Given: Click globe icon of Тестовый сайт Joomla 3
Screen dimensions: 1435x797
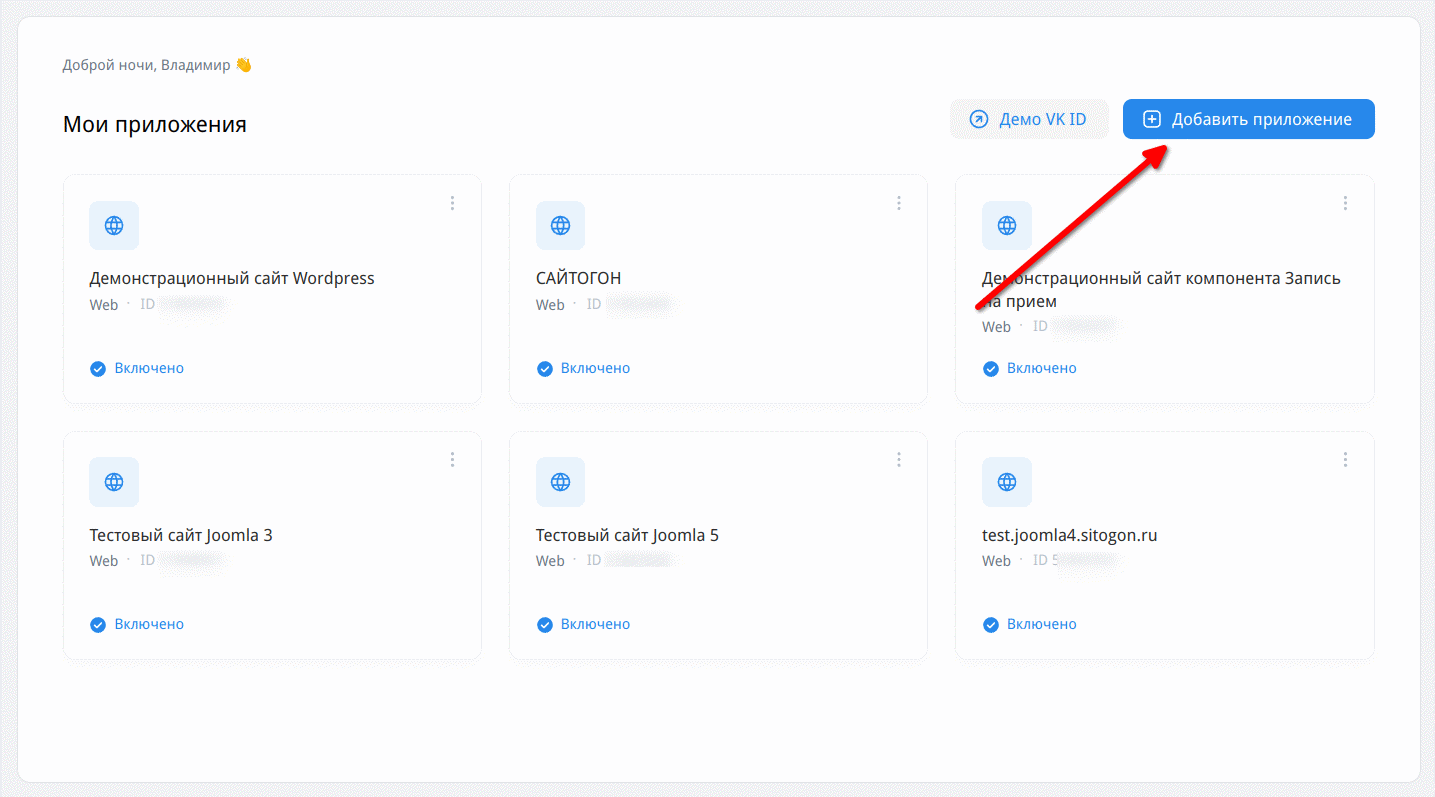Looking at the screenshot, I should [114, 482].
